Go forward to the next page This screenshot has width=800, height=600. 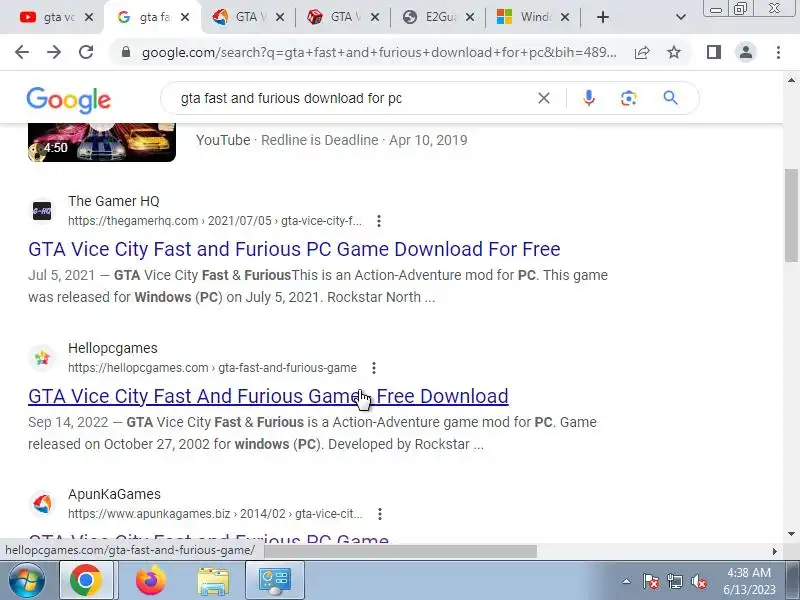pyautogui.click(x=54, y=52)
